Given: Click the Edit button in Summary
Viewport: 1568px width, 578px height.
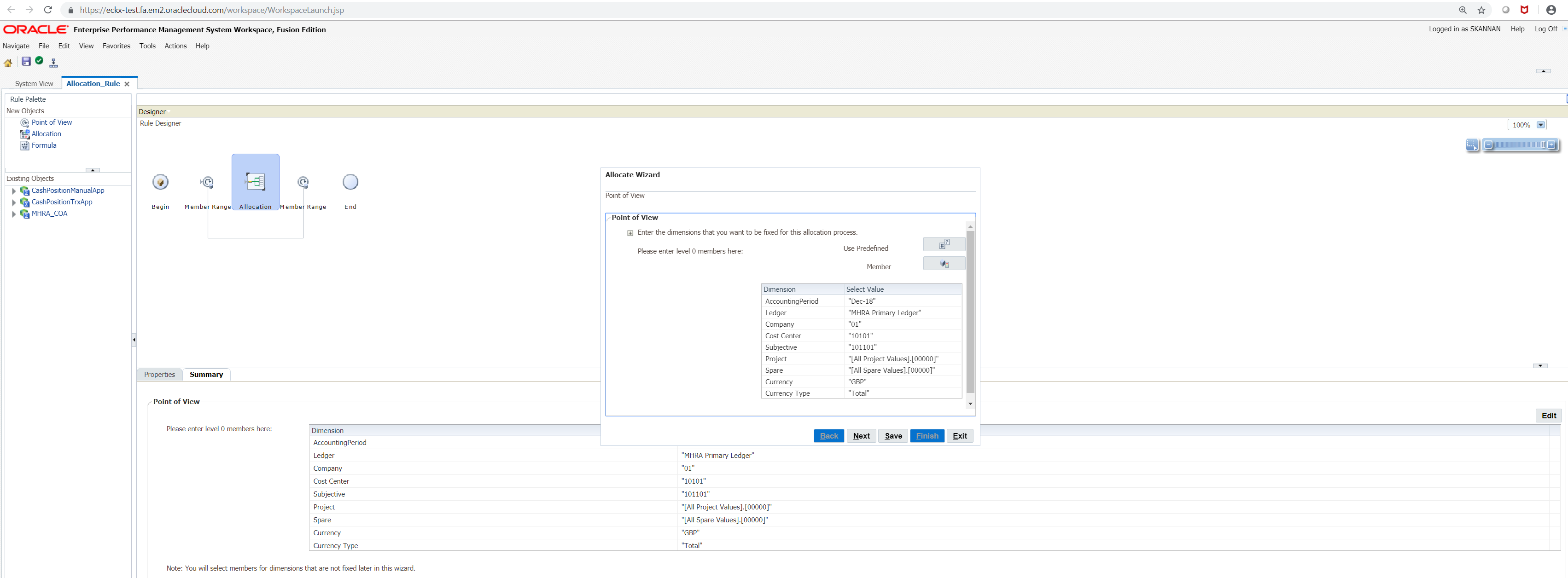Looking at the screenshot, I should (x=1549, y=416).
